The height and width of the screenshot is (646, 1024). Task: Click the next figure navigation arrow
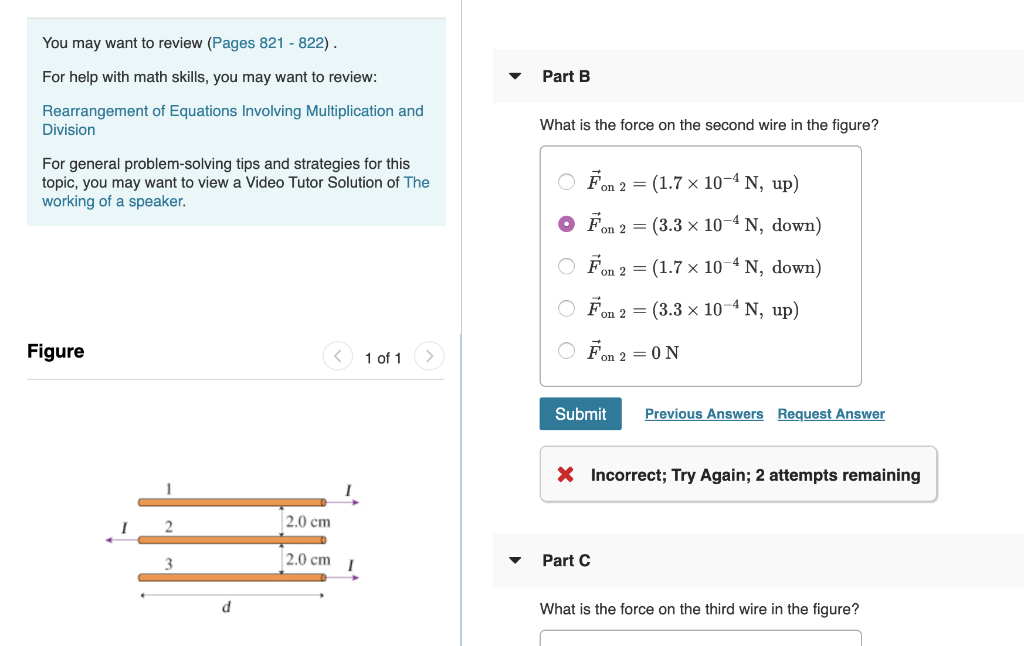[x=429, y=356]
